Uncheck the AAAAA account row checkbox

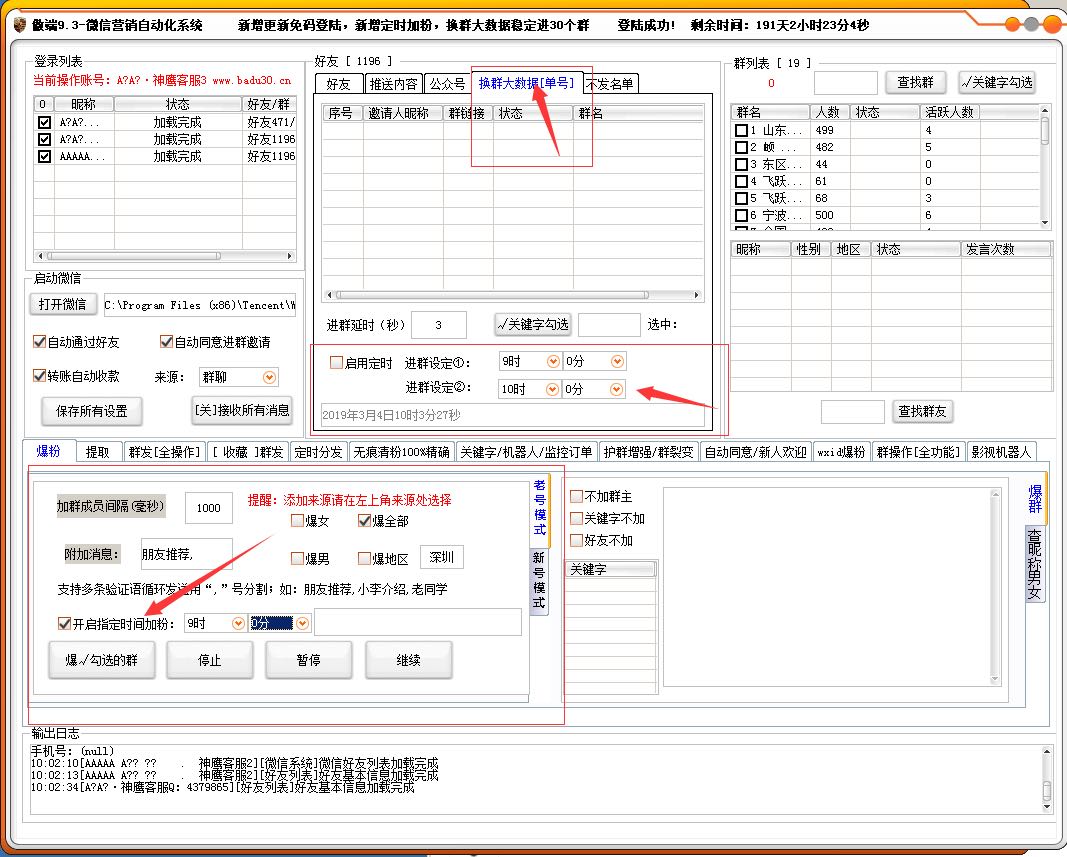click(44, 156)
